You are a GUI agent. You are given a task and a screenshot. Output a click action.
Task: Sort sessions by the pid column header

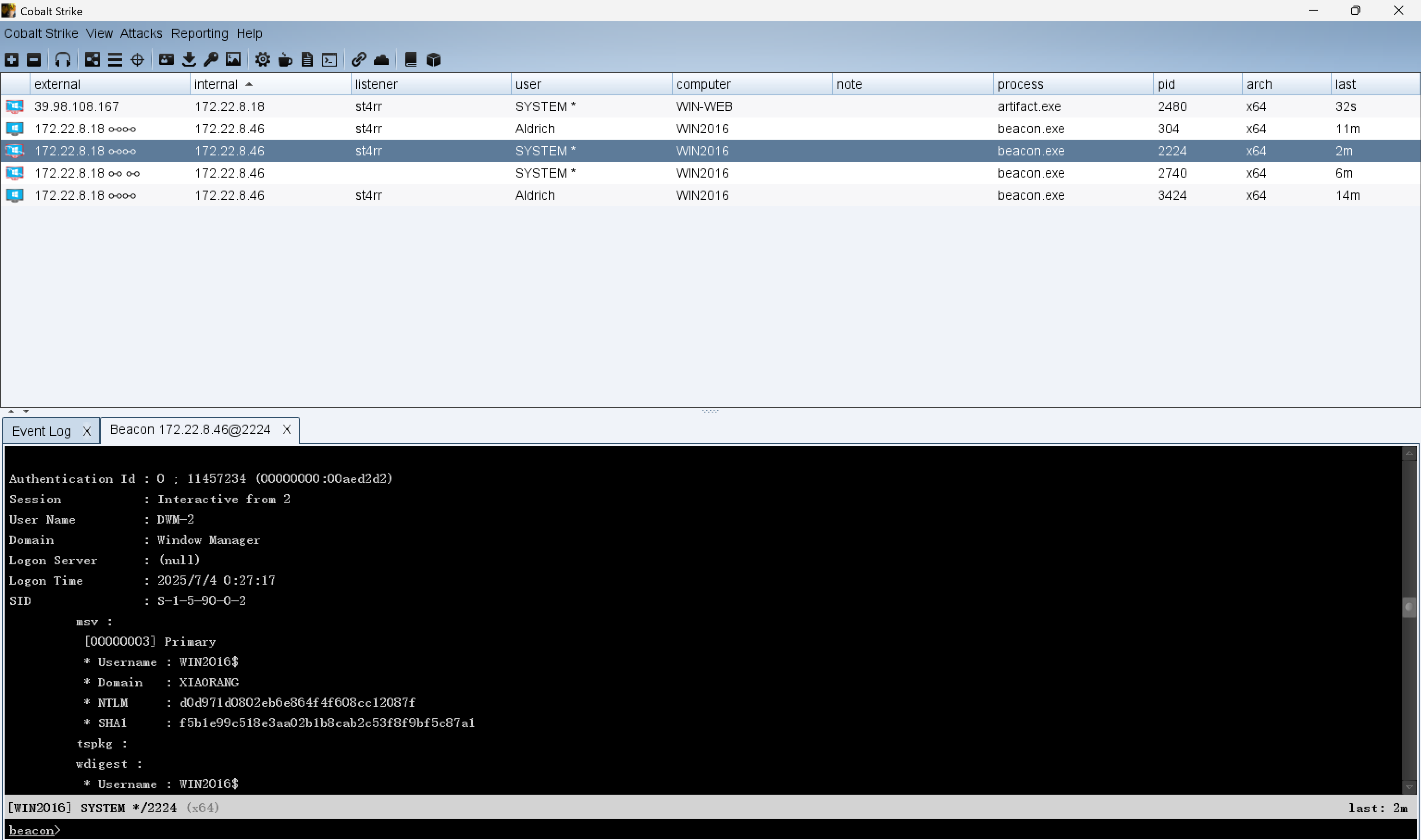click(x=1166, y=84)
